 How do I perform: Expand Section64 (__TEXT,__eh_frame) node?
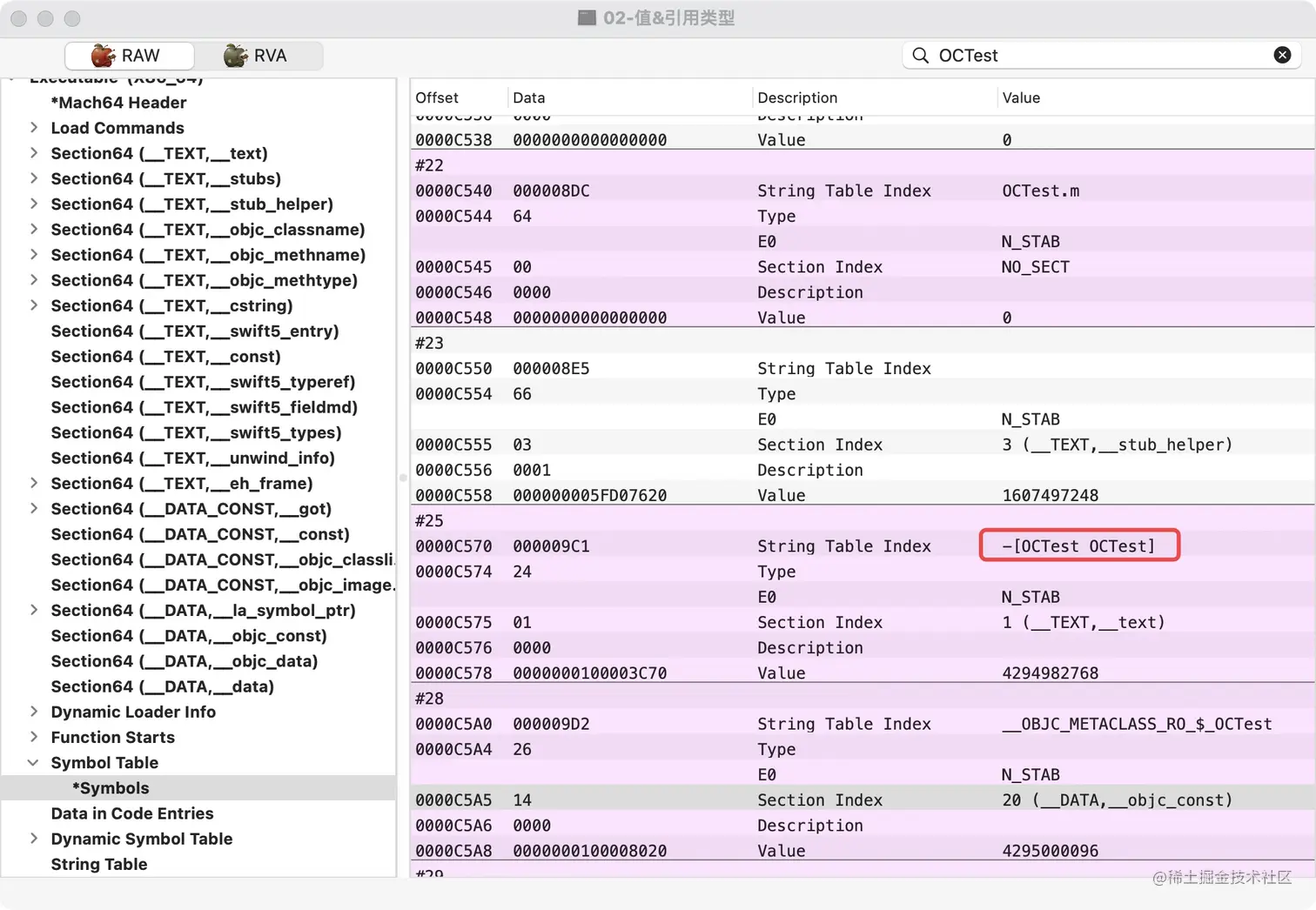point(34,483)
